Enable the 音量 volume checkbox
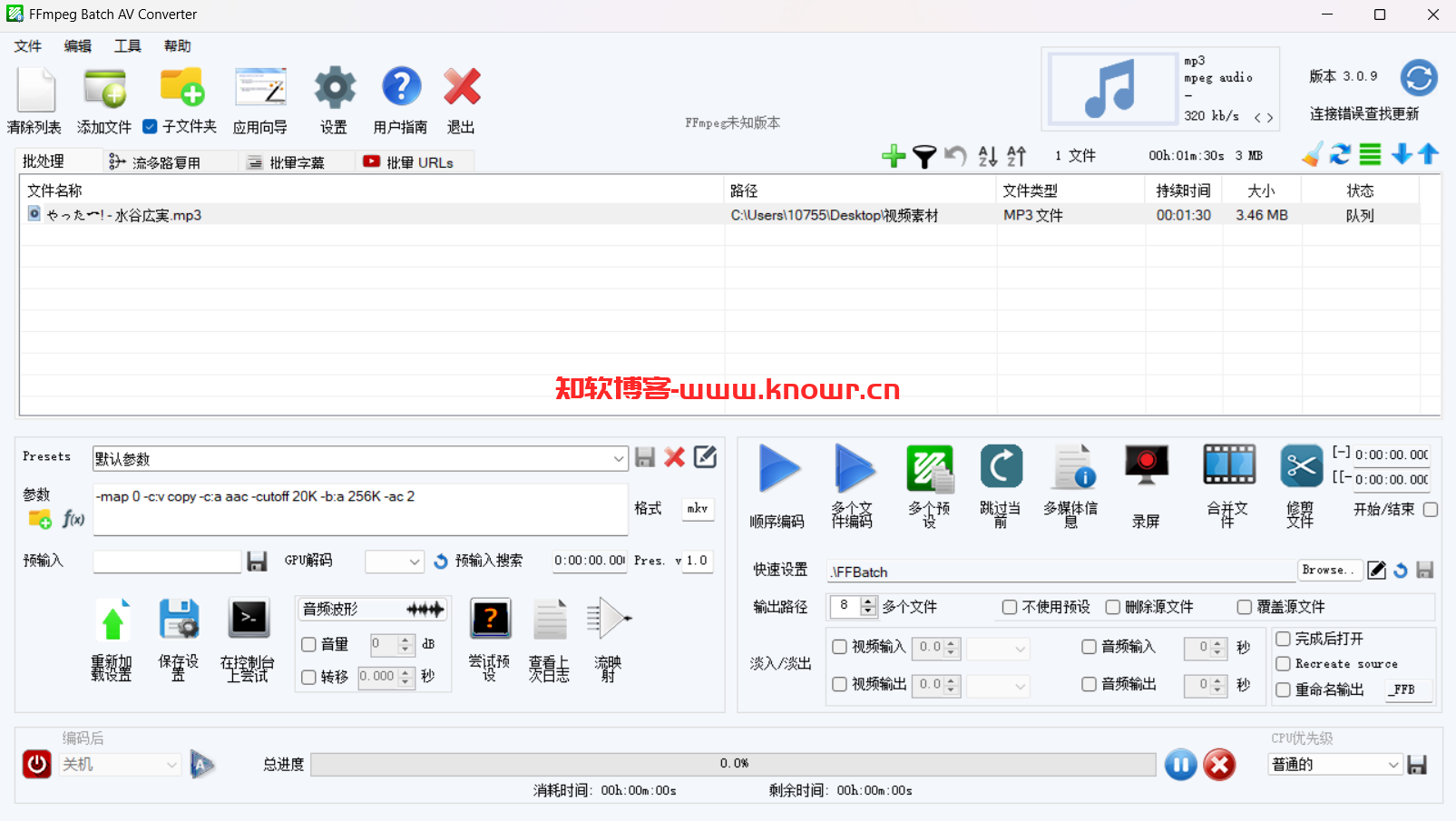Screen dimensions: 1456x821 [x=308, y=644]
